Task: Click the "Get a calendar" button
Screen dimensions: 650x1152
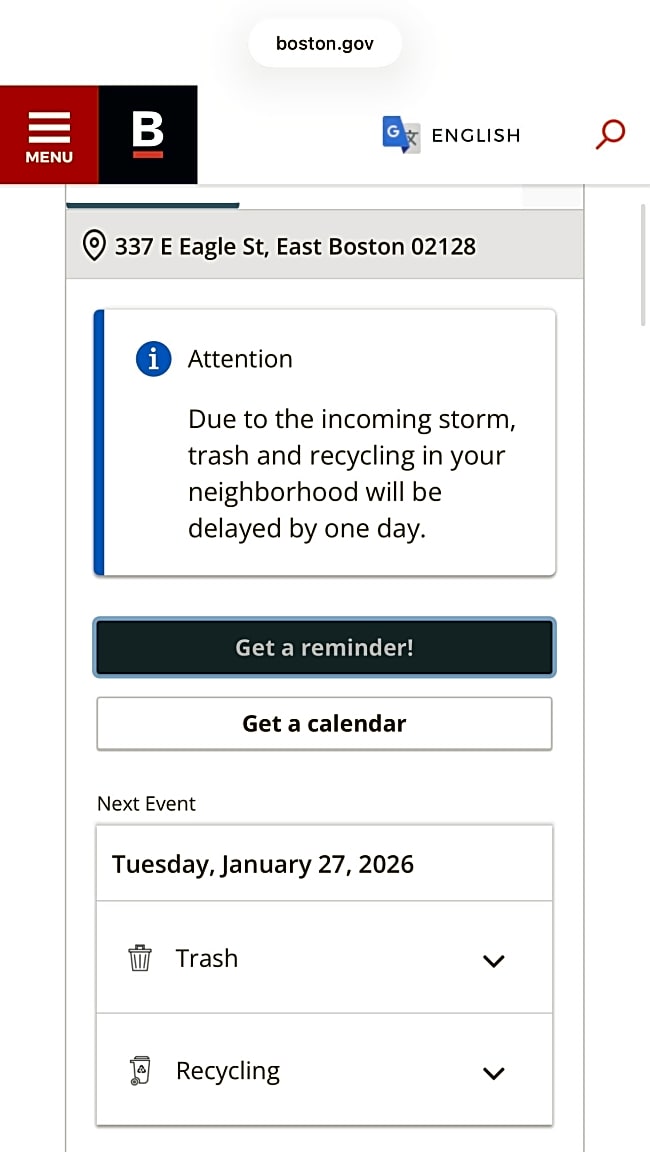Action: coord(324,723)
